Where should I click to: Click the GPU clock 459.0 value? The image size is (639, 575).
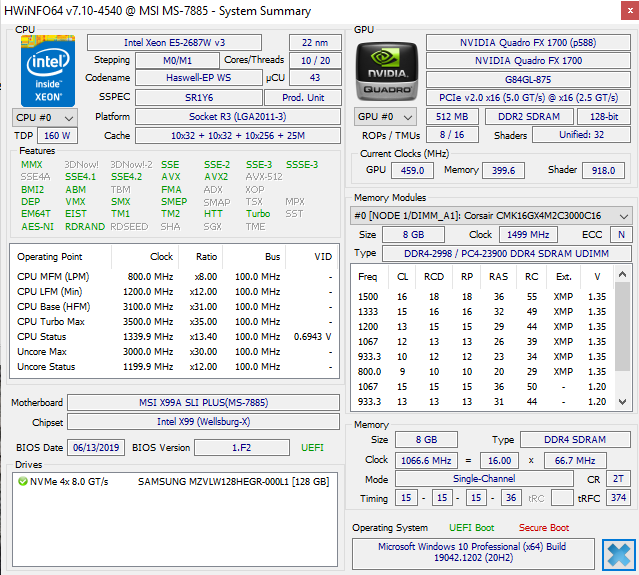pos(412,170)
